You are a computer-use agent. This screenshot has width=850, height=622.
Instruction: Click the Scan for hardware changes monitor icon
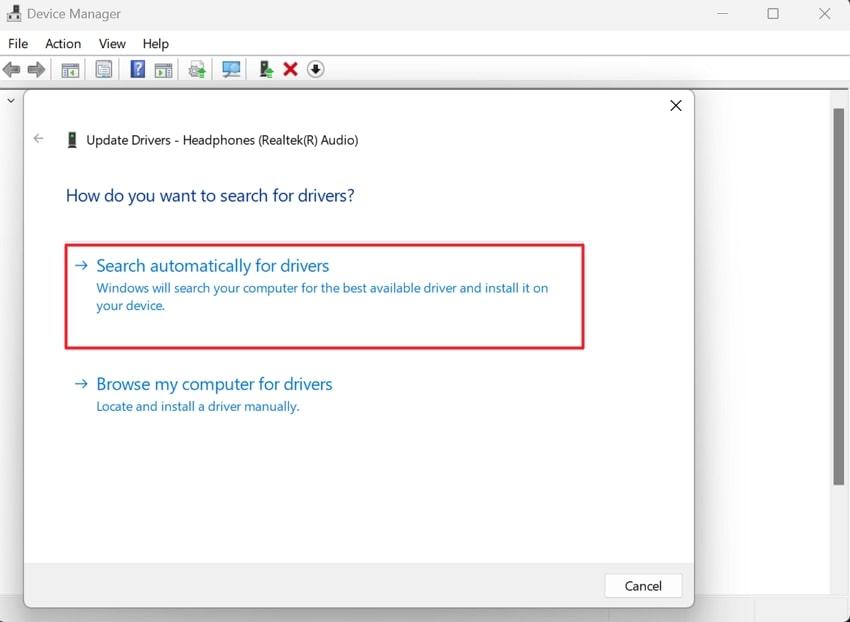pyautogui.click(x=231, y=69)
